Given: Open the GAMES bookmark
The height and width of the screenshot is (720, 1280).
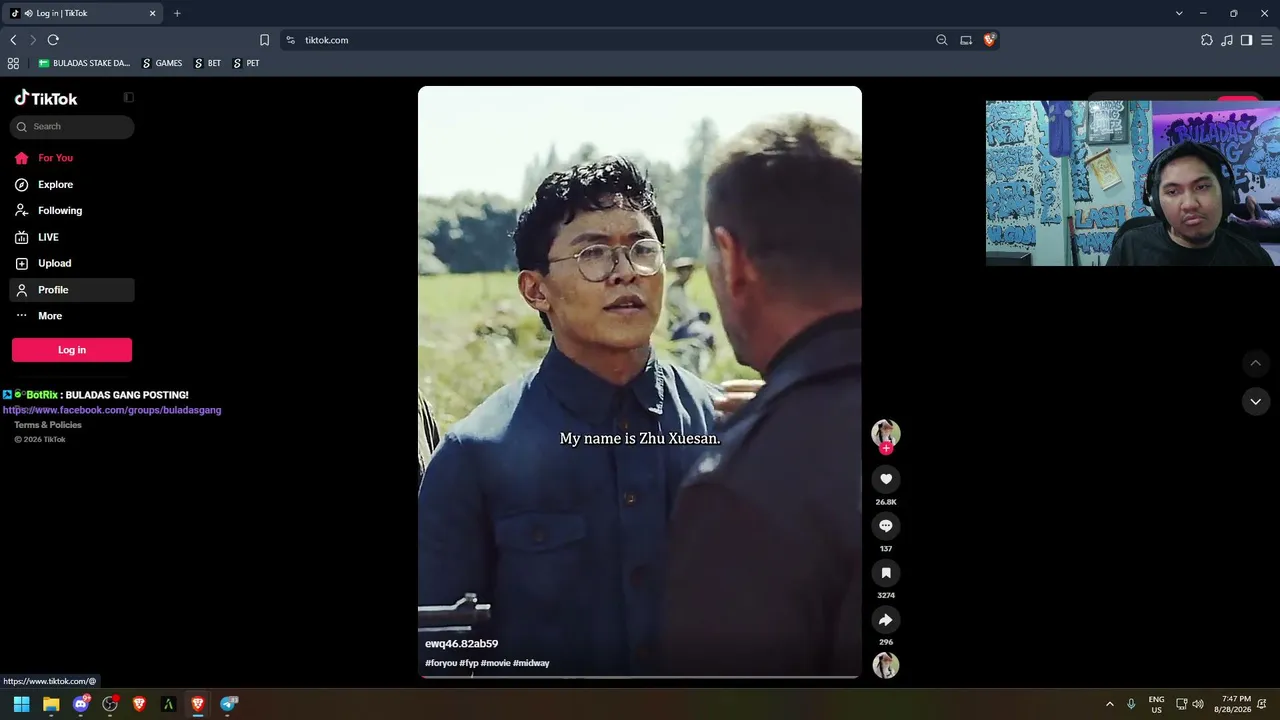Looking at the screenshot, I should (162, 63).
